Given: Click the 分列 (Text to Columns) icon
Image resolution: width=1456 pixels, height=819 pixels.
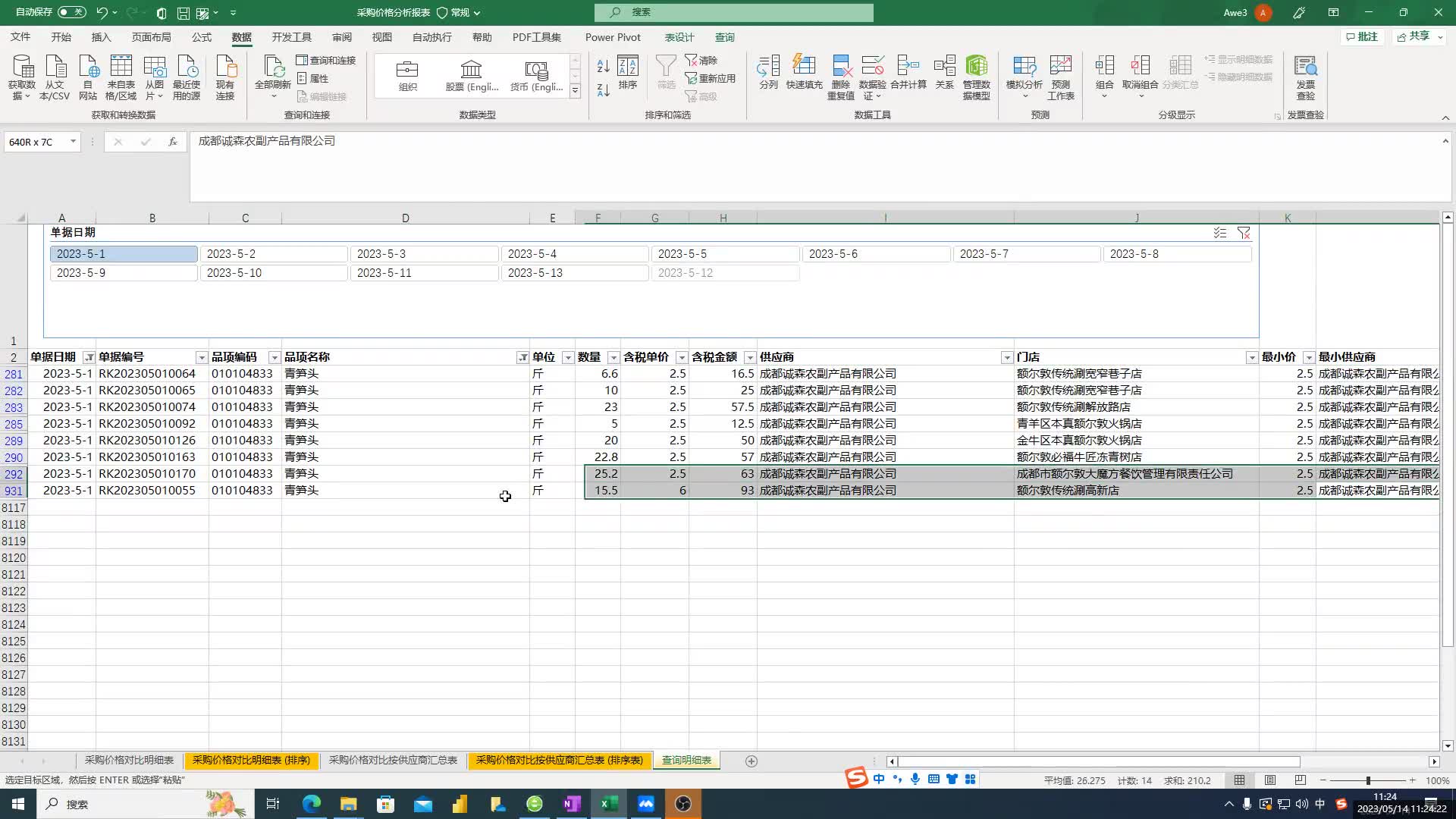Looking at the screenshot, I should 768,73.
